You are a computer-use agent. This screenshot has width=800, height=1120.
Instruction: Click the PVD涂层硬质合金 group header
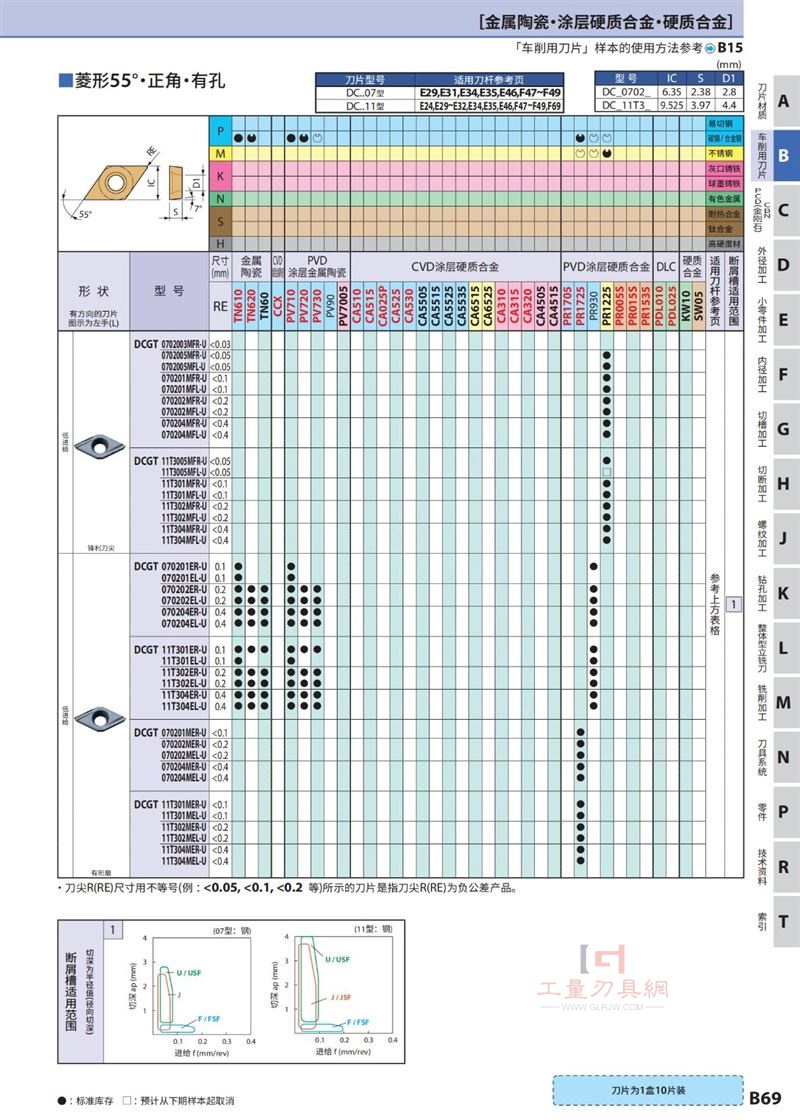point(606,267)
